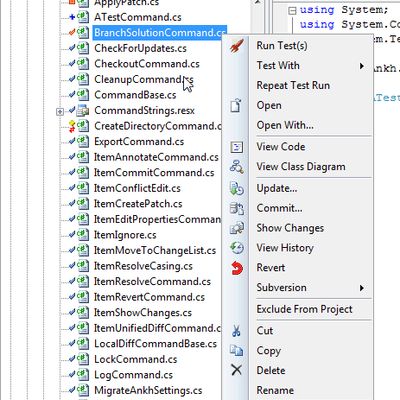Select ItemConflictEdit.cs in tree
Screen dimensions: 400x400
(x=137, y=188)
